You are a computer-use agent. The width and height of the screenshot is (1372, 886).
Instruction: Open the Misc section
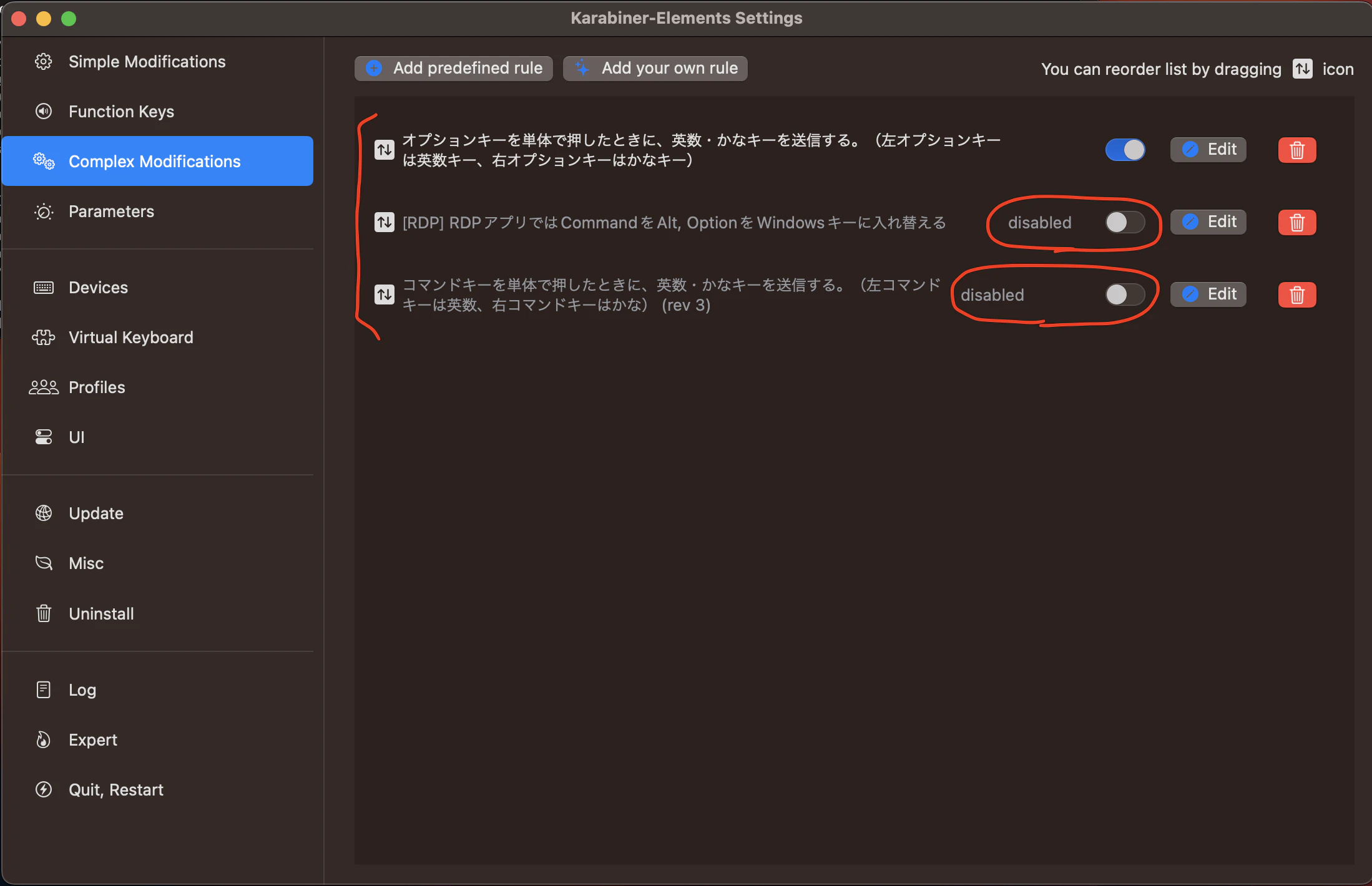86,563
